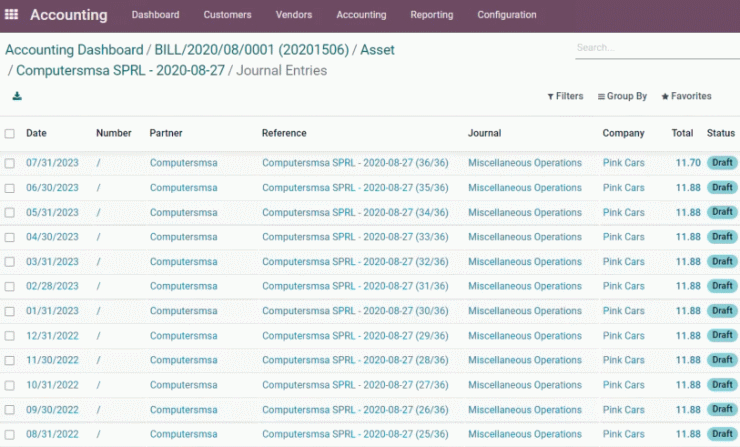Go to Accounting Dashboard breadcrumb
Image resolution: width=740 pixels, height=447 pixels.
click(74, 50)
